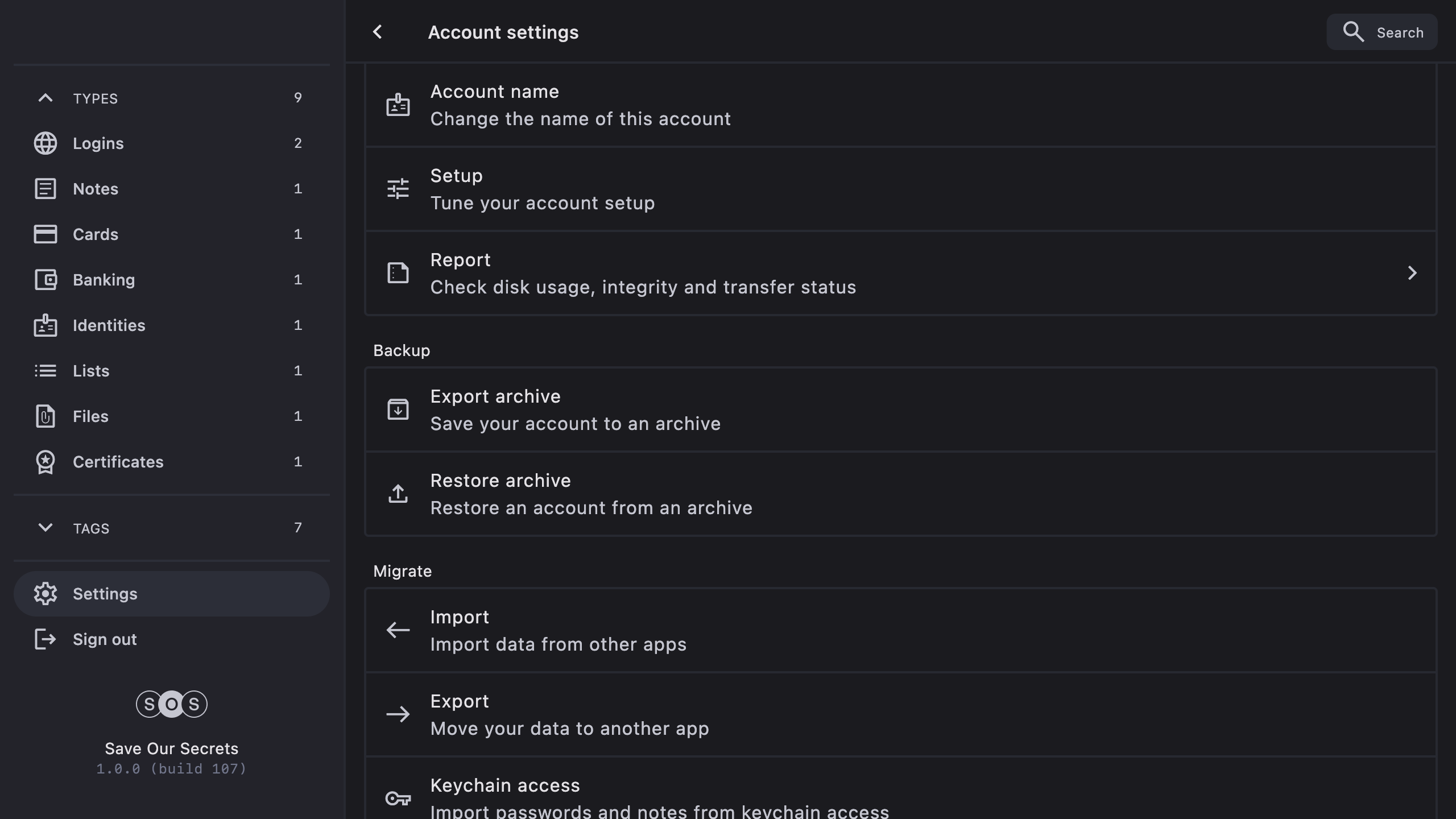Screen dimensions: 1456x819
Task: Open the Notes category
Action: [x=96, y=189]
